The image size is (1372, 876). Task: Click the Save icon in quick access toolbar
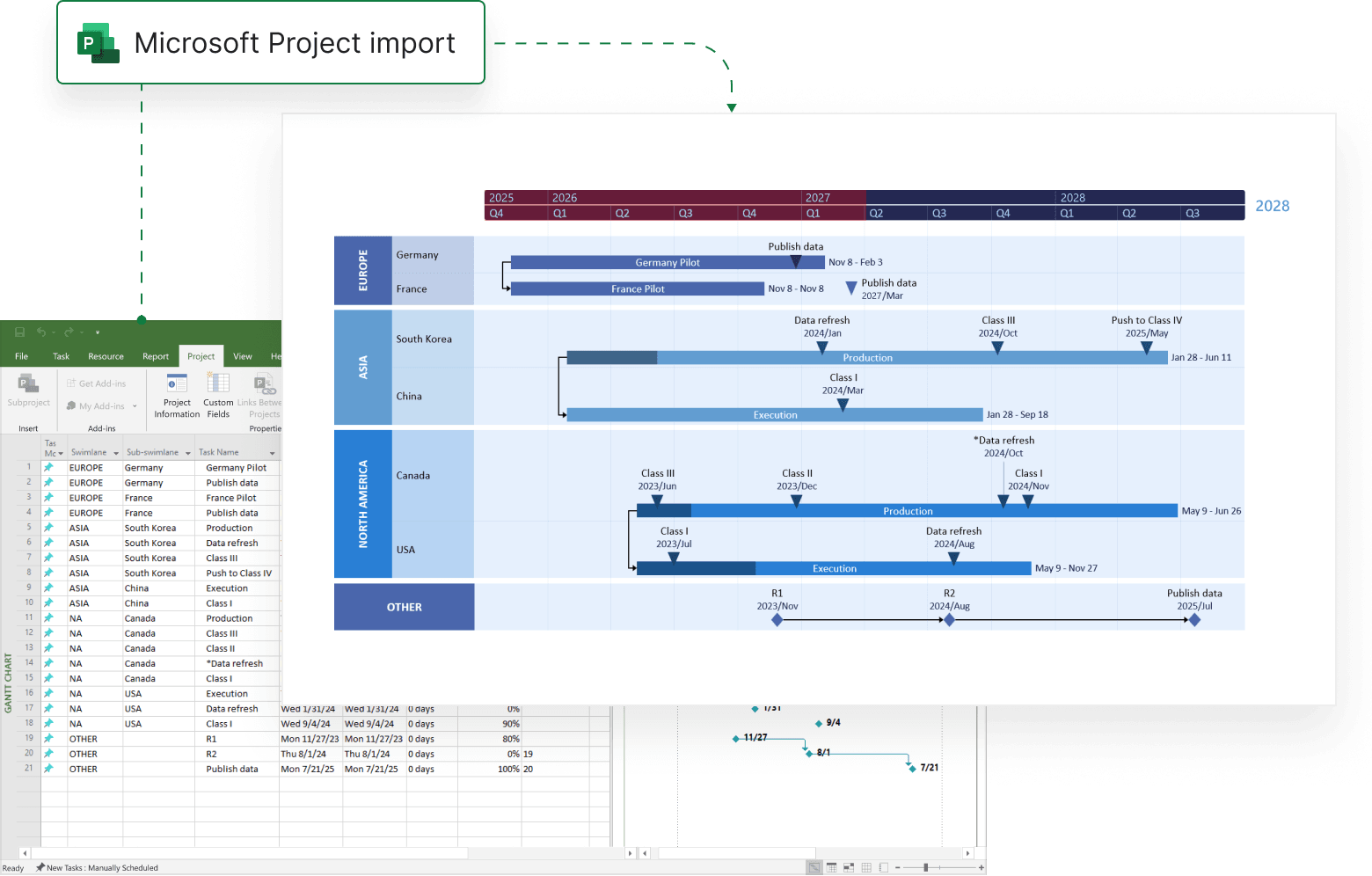[x=19, y=332]
